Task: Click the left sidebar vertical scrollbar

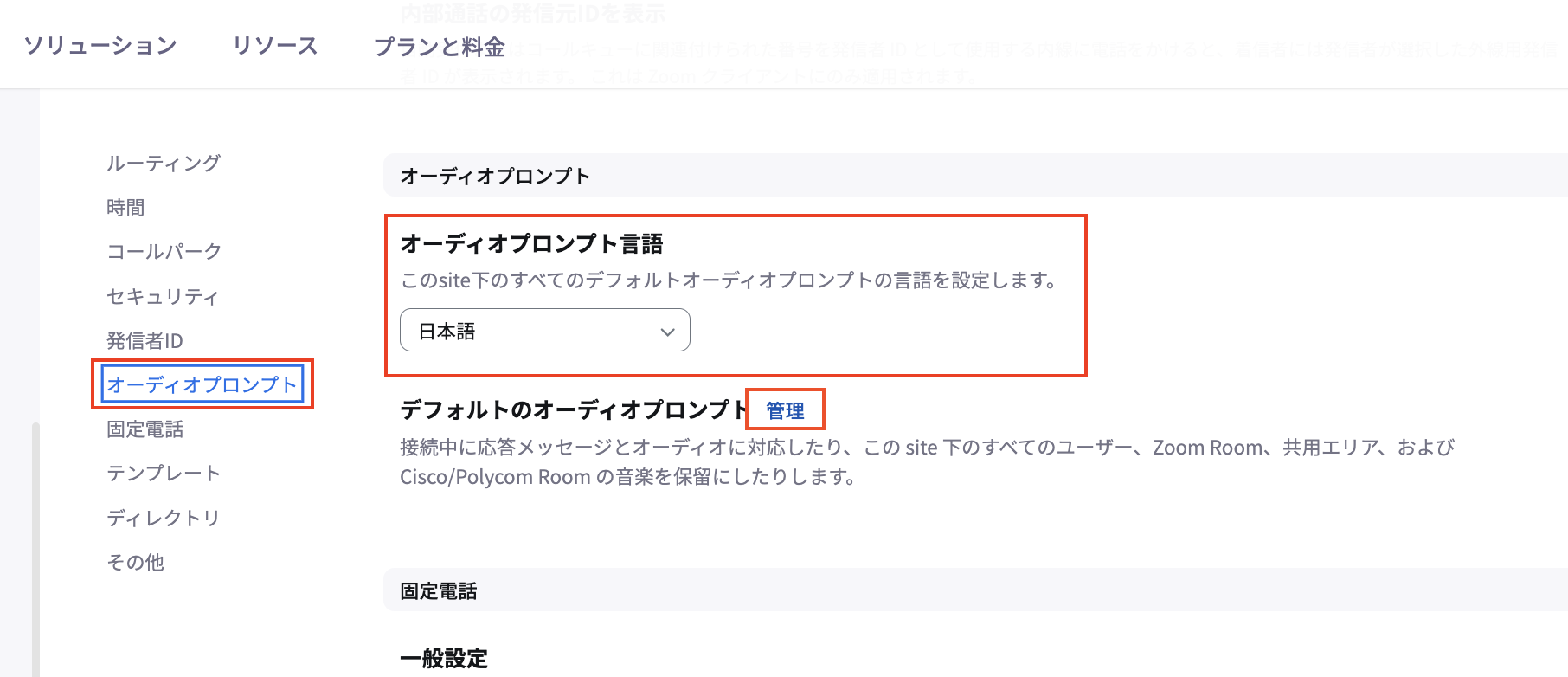Action: pos(35,549)
